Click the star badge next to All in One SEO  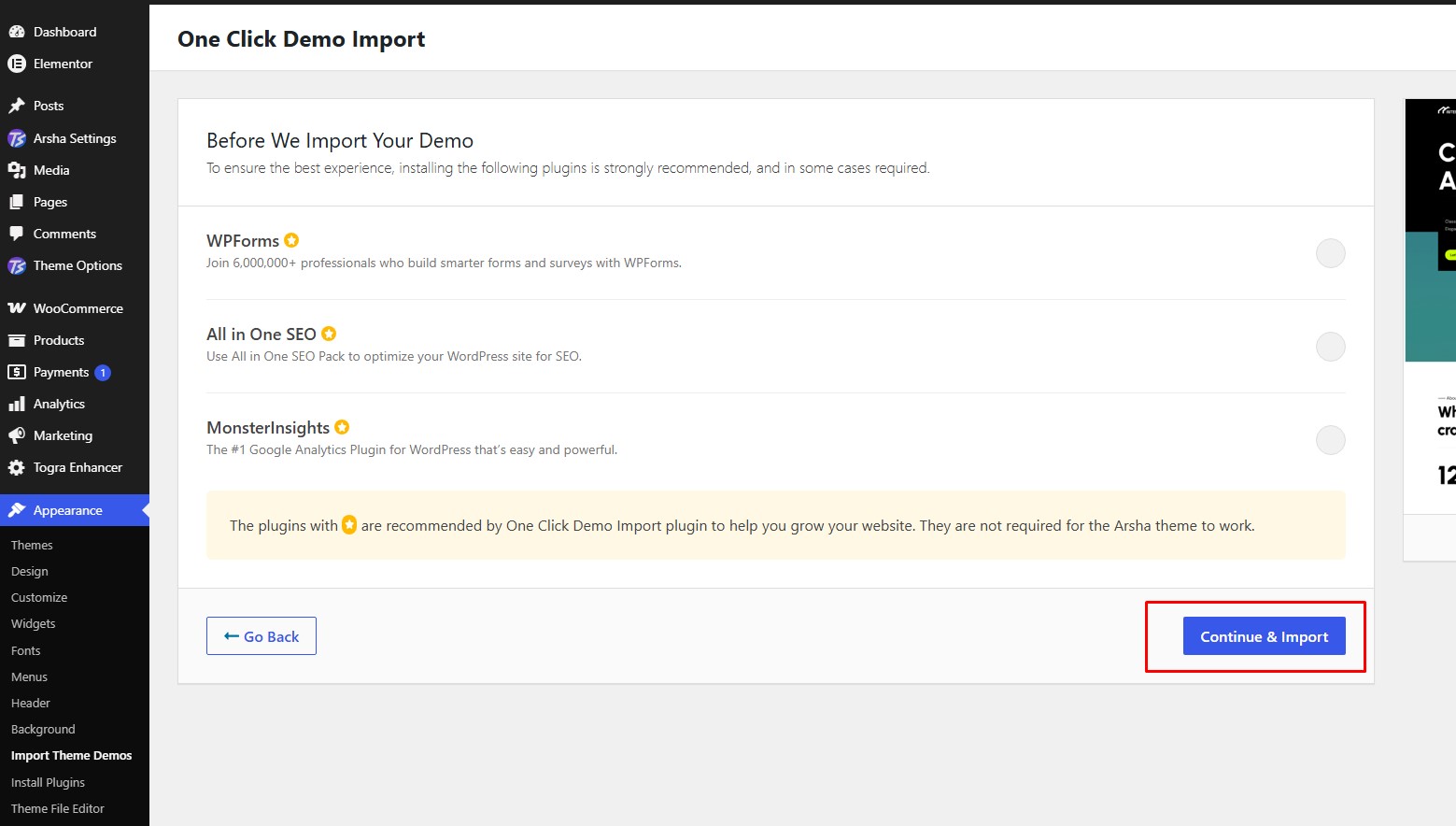pos(329,334)
